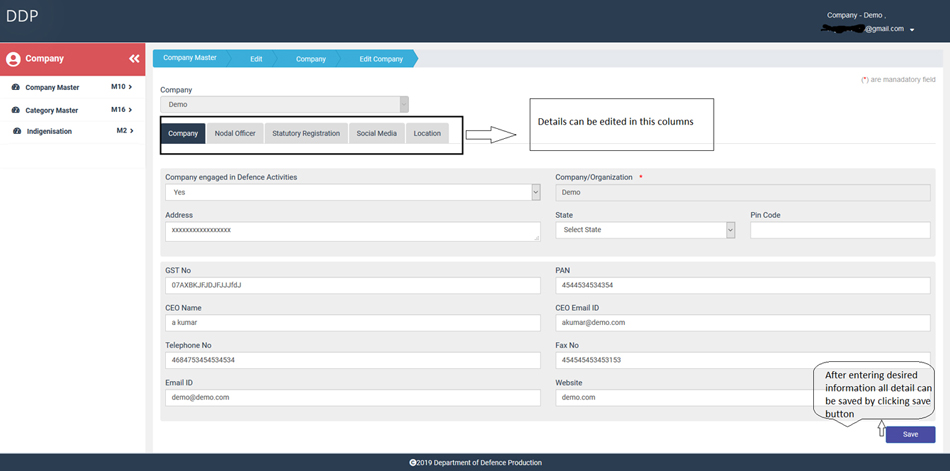Click the CEO Email ID field
Viewport: 950px width, 471px height.
click(742, 323)
